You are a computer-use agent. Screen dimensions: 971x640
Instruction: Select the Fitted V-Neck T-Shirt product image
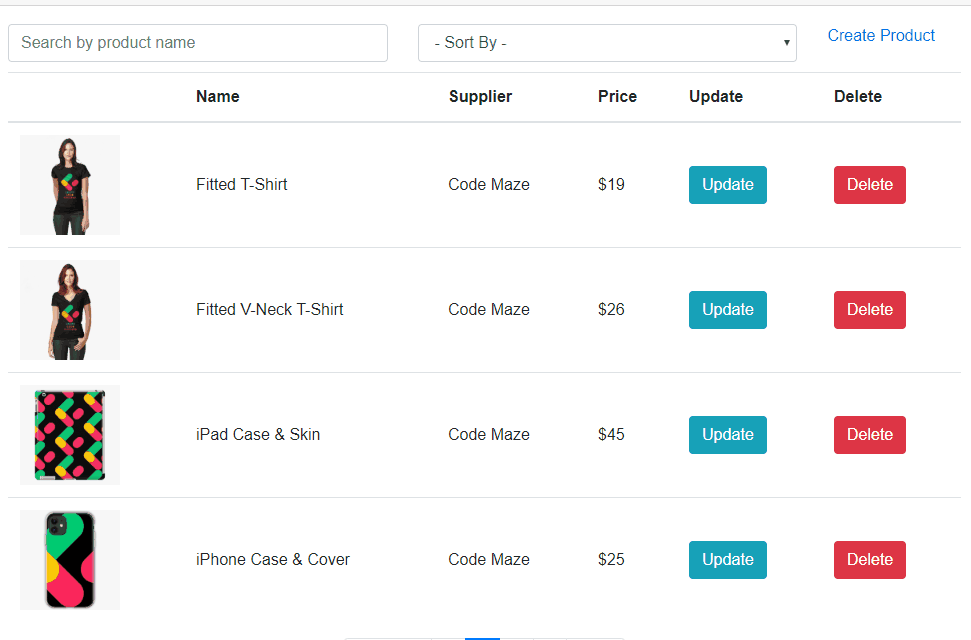[70, 310]
